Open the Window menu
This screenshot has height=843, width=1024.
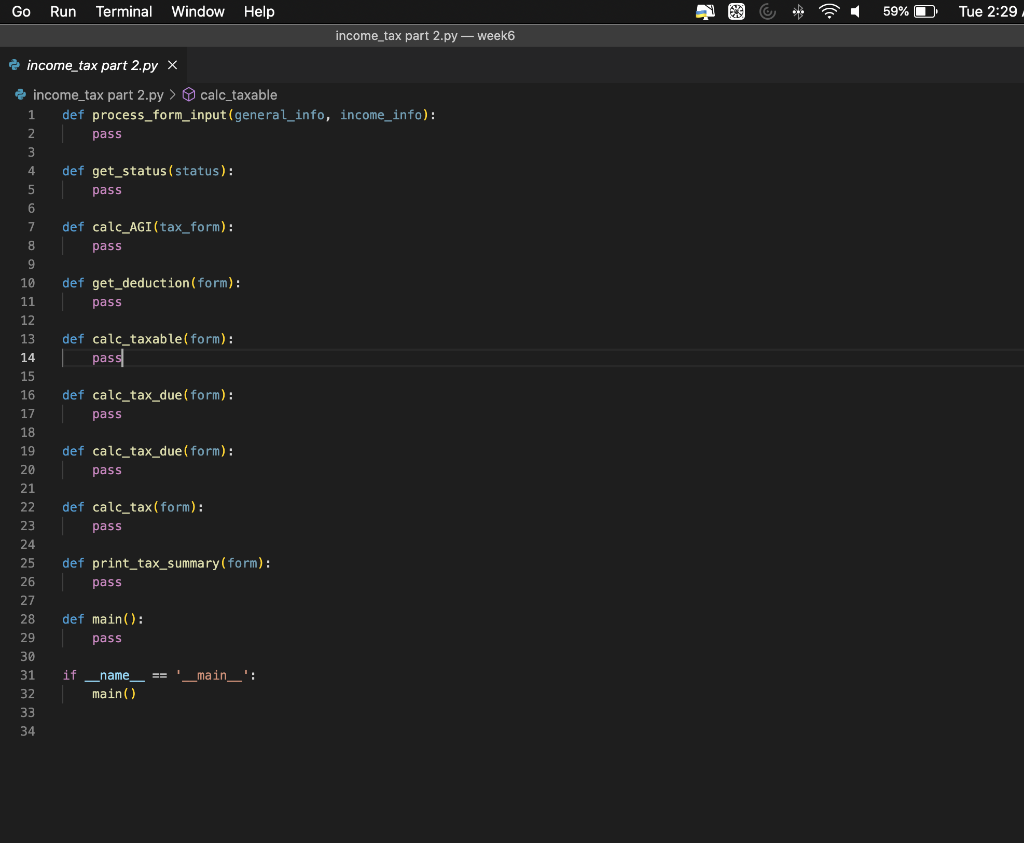[x=198, y=12]
